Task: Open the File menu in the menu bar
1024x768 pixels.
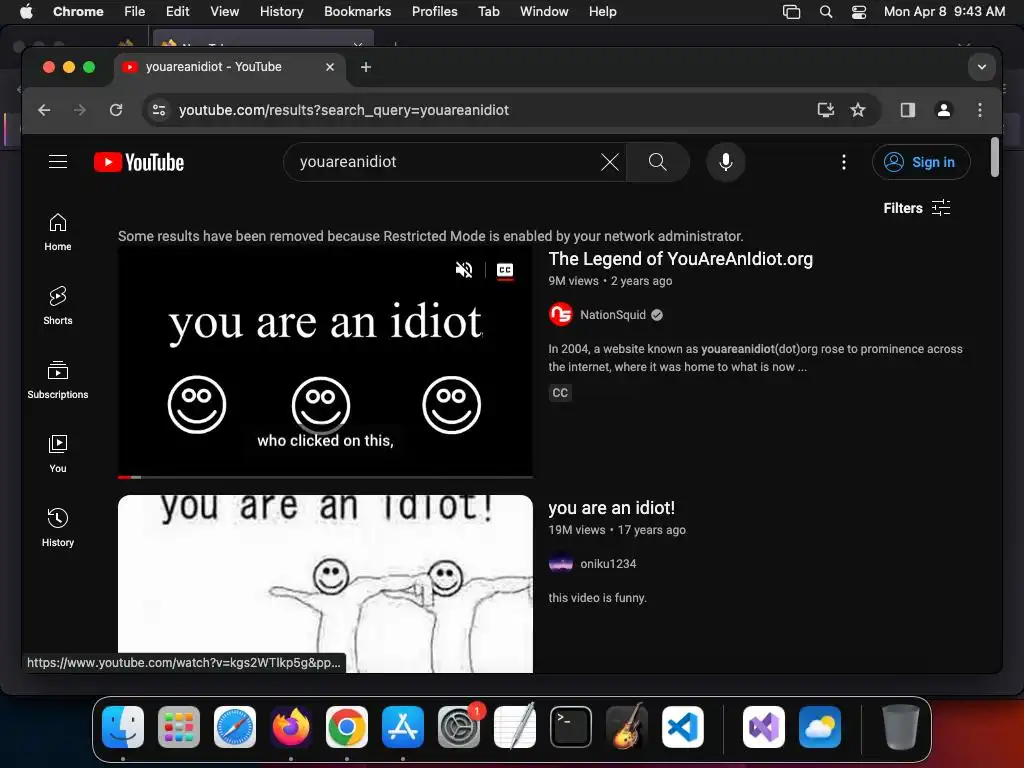Action: (135, 11)
